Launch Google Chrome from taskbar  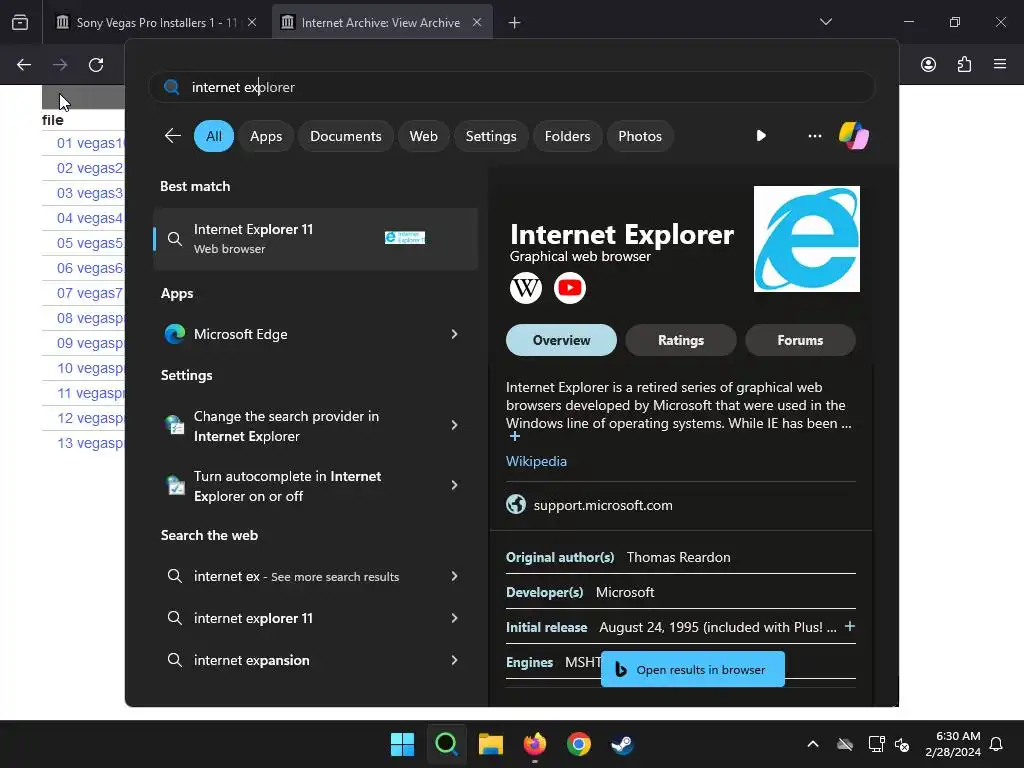(579, 744)
